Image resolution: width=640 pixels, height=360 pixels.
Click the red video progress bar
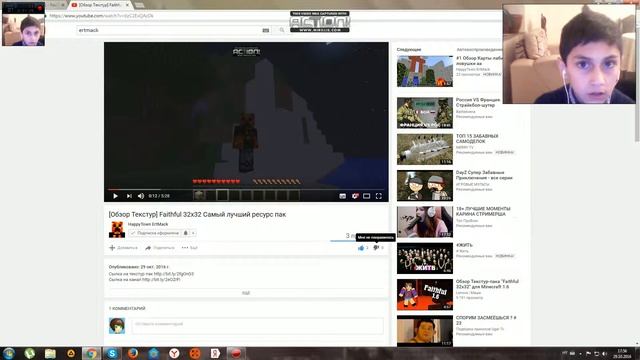(246, 189)
